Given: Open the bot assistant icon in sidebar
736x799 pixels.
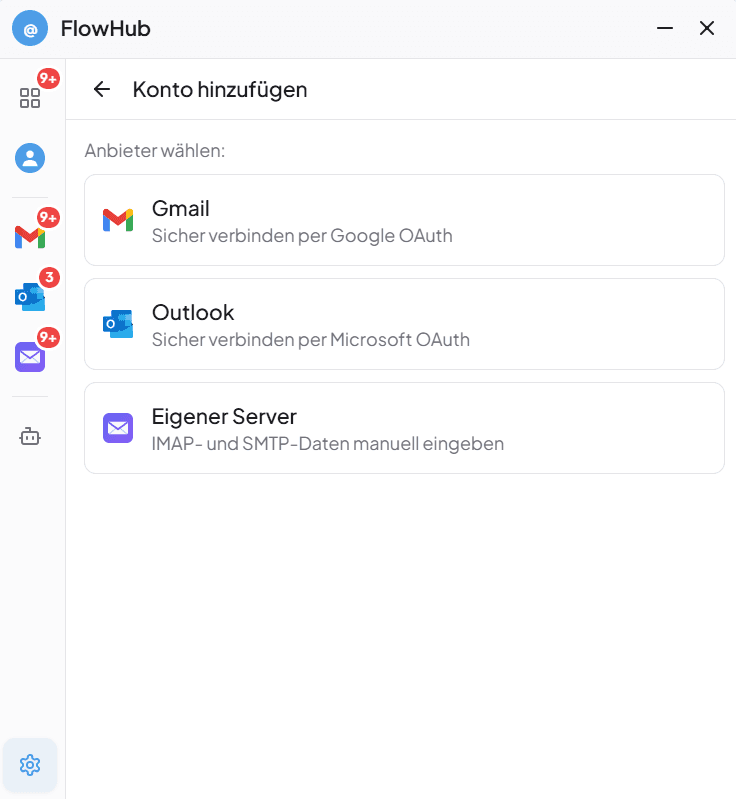Looking at the screenshot, I should pyautogui.click(x=30, y=436).
